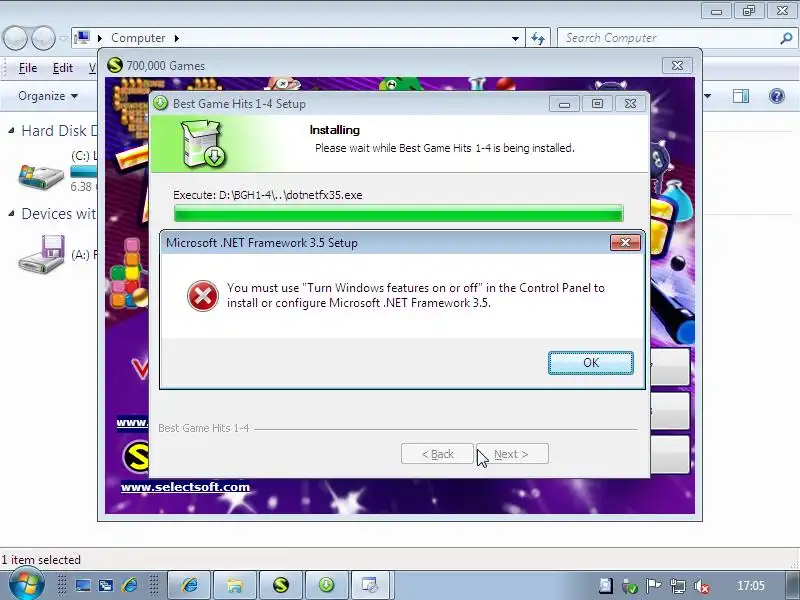This screenshot has width=800, height=600.
Task: Click Switch between windows quick launch icon
Action: tap(106, 585)
